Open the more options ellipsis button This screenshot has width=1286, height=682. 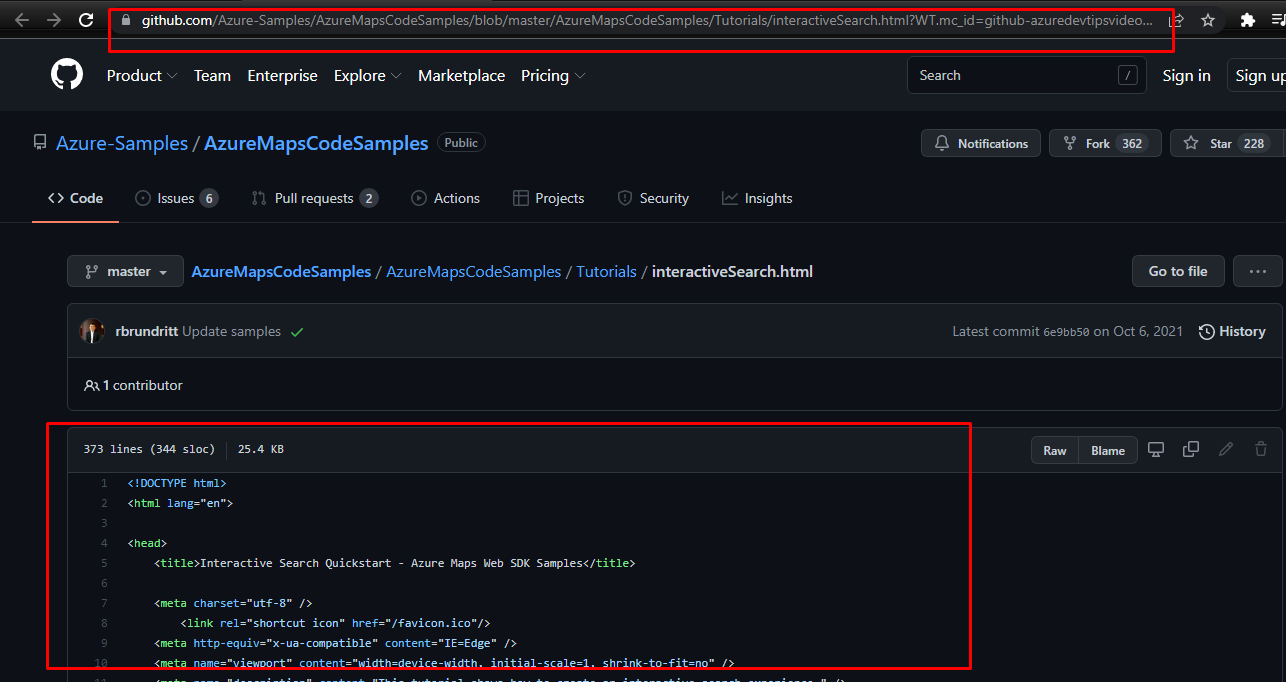pos(1257,271)
